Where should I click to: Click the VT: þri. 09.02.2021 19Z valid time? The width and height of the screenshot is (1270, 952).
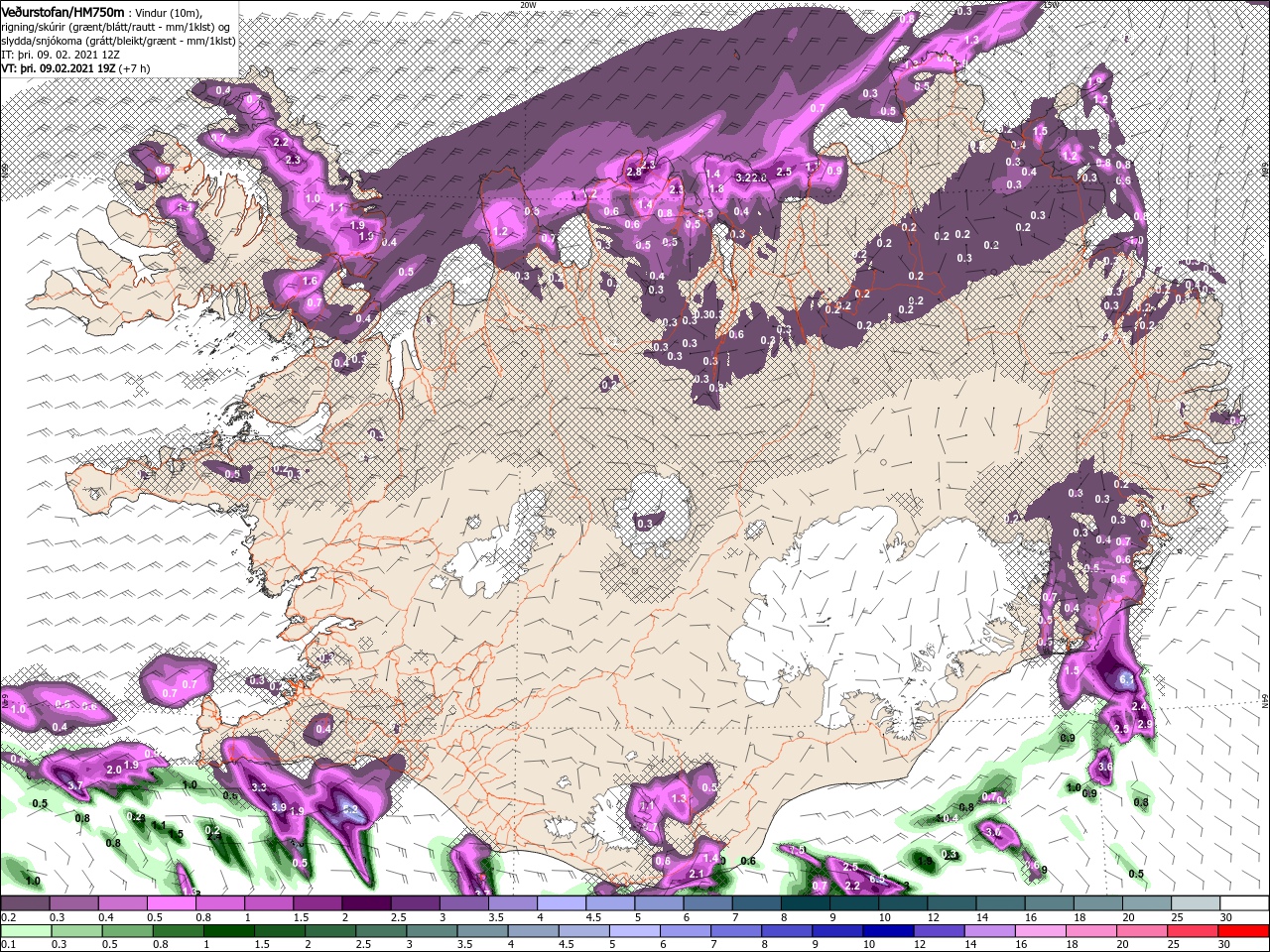[58, 68]
